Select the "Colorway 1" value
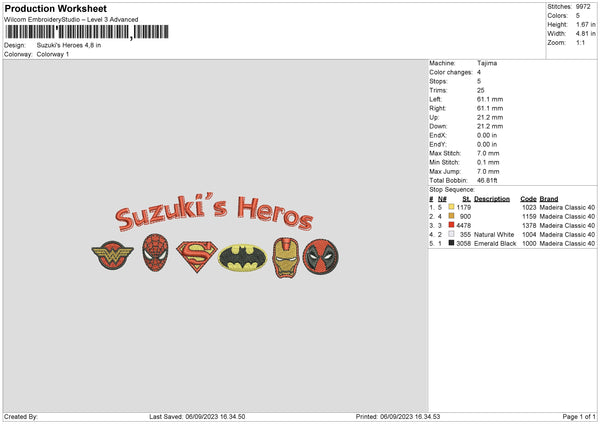600x424 pixels. (53, 54)
